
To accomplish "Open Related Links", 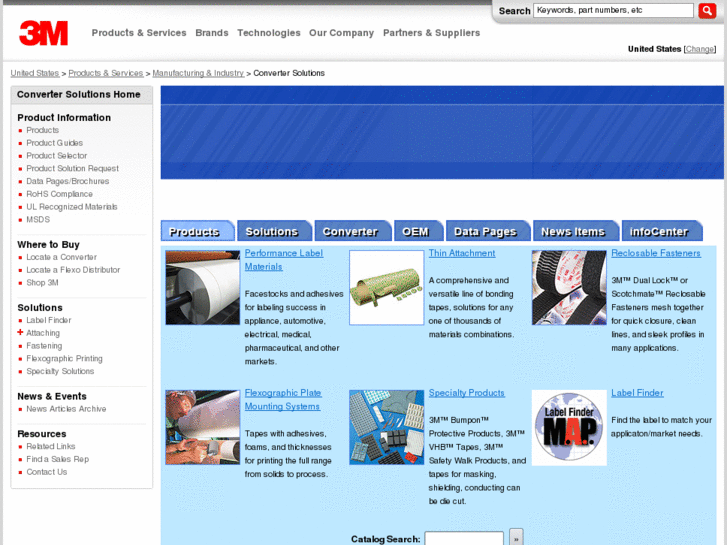I will point(51,446).
